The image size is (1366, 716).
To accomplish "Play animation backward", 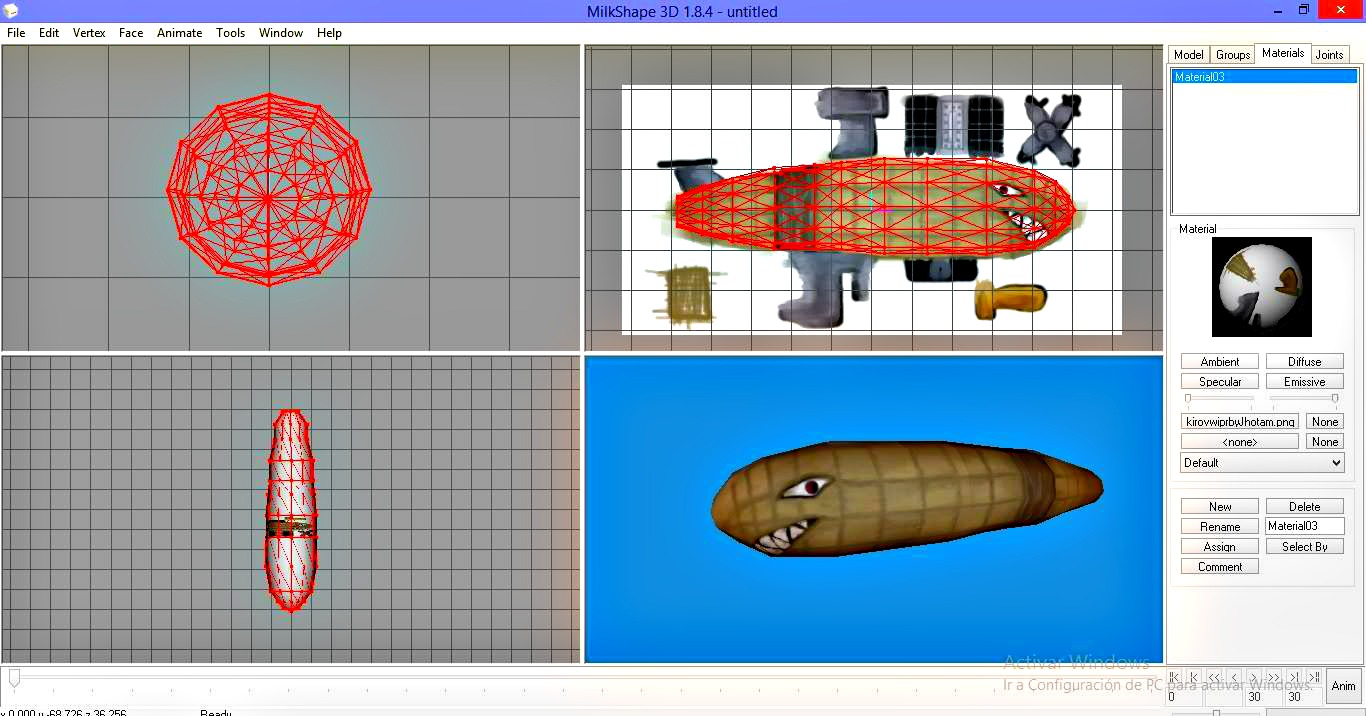I will pos(1214,676).
